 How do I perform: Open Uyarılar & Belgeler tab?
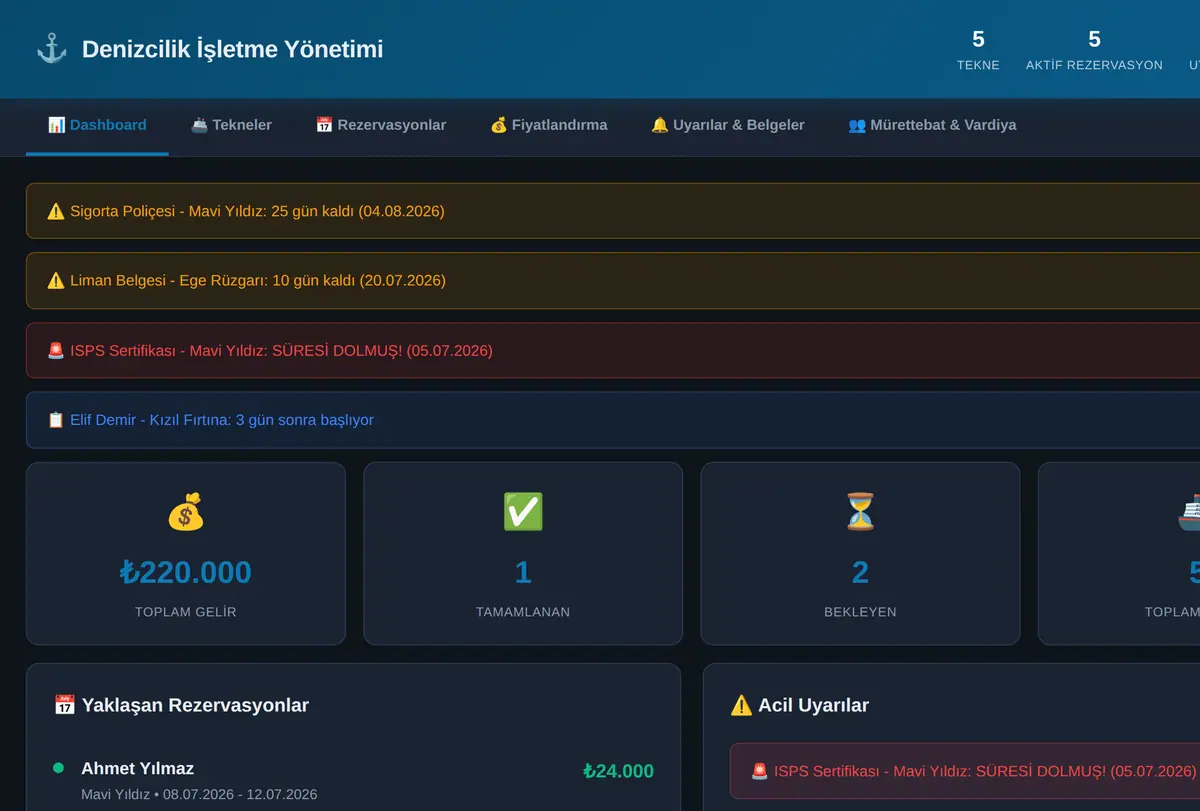728,125
